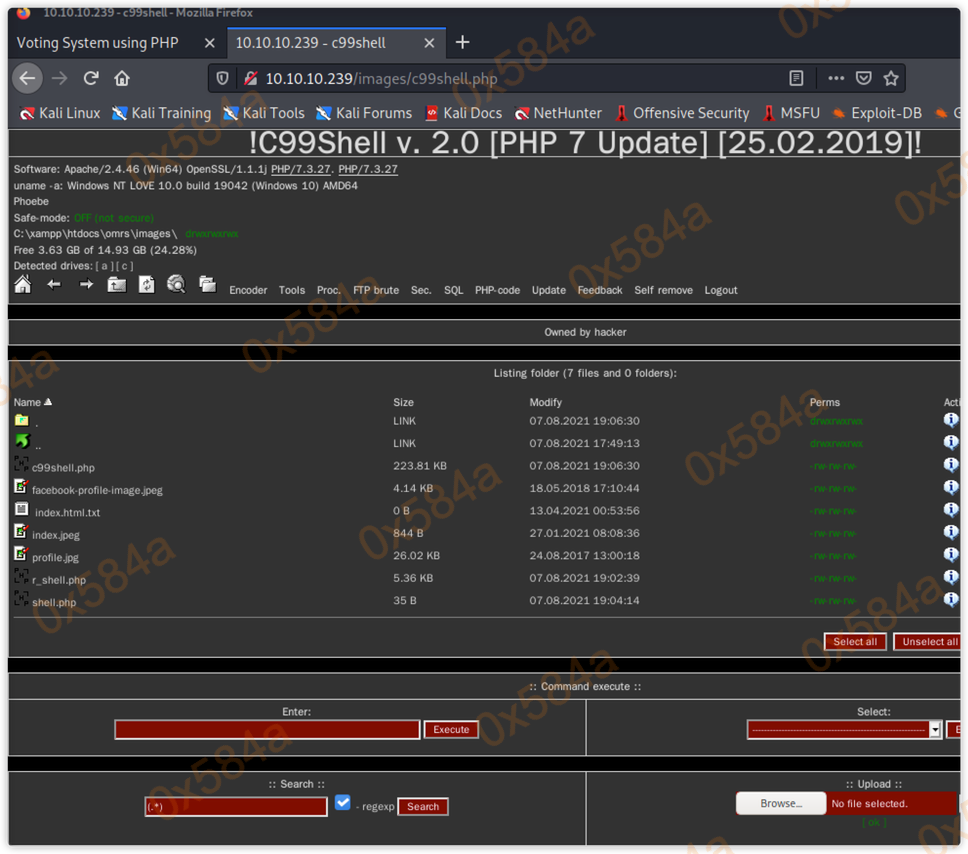Click the shell's right arrow Forward icon
Viewport: 968px width, 854px height.
pos(86,285)
